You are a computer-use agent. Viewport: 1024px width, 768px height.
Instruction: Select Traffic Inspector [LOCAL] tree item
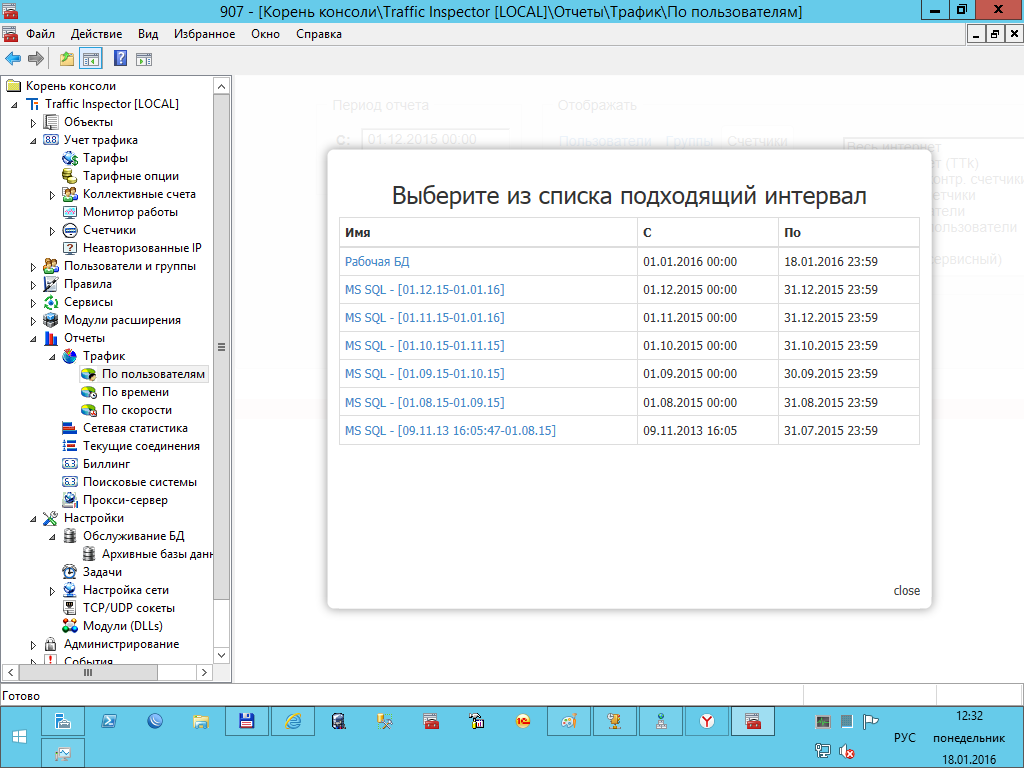click(x=112, y=104)
